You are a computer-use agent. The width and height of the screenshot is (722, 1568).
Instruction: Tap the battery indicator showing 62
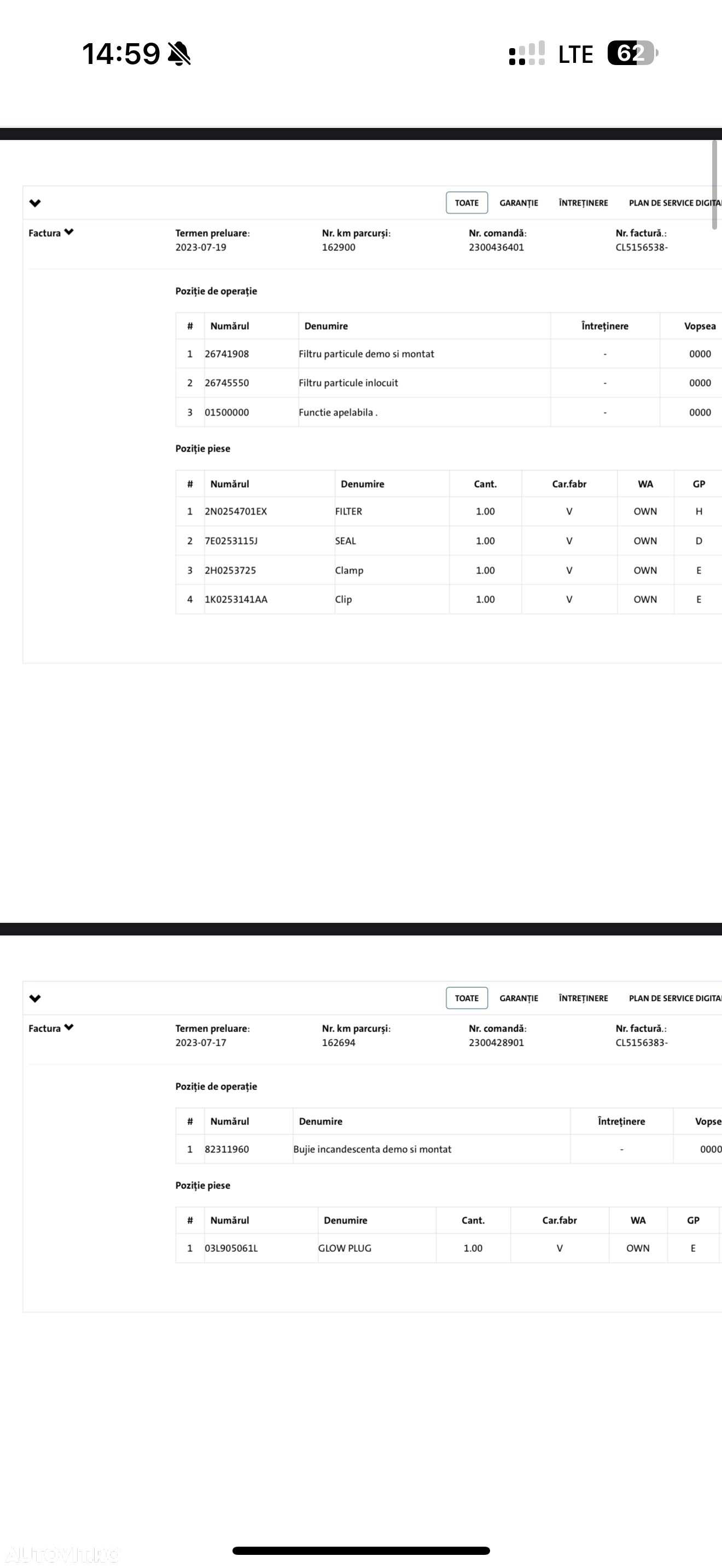[633, 53]
